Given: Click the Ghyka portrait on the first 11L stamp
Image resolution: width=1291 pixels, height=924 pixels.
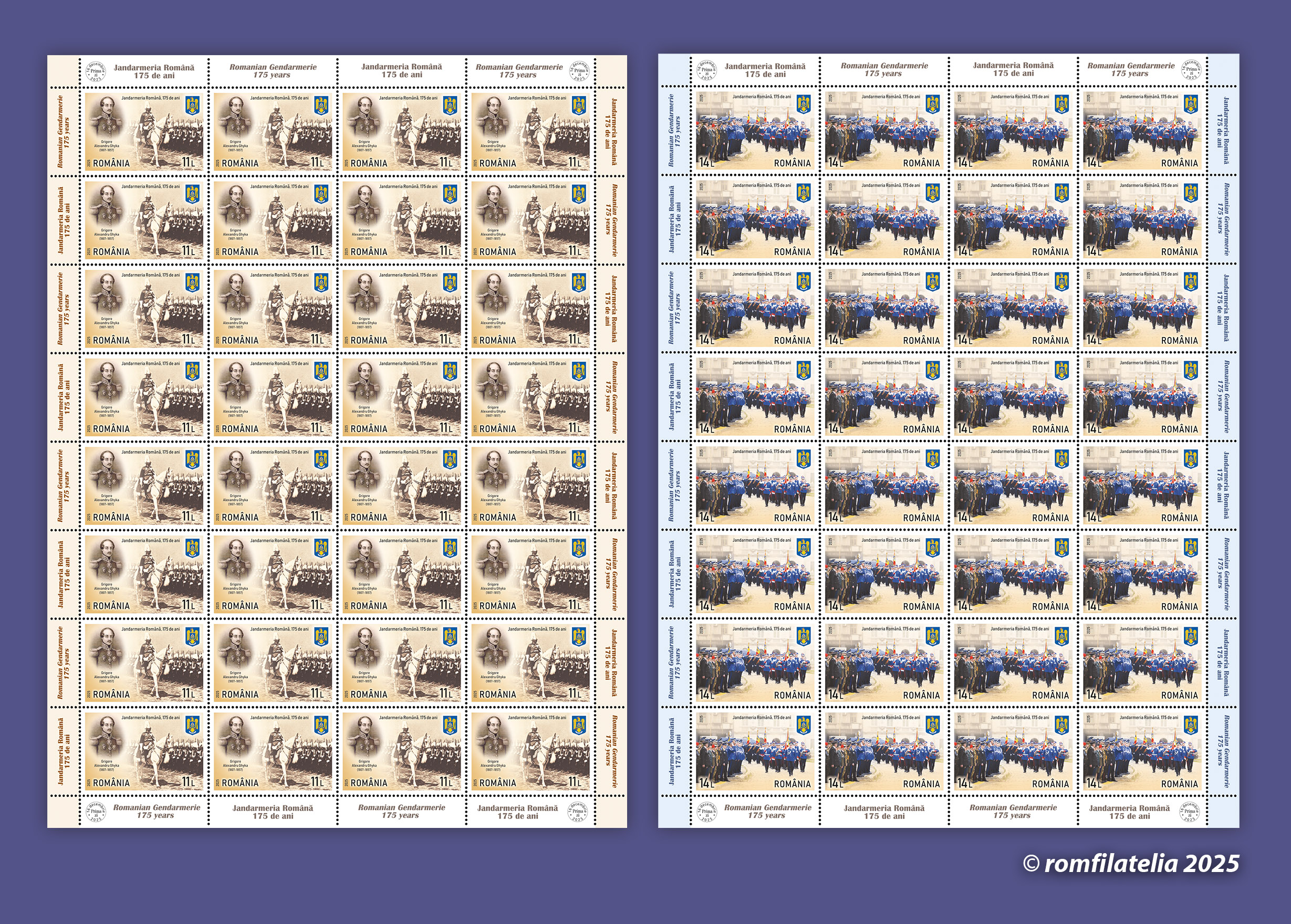Looking at the screenshot, I should click(x=107, y=117).
